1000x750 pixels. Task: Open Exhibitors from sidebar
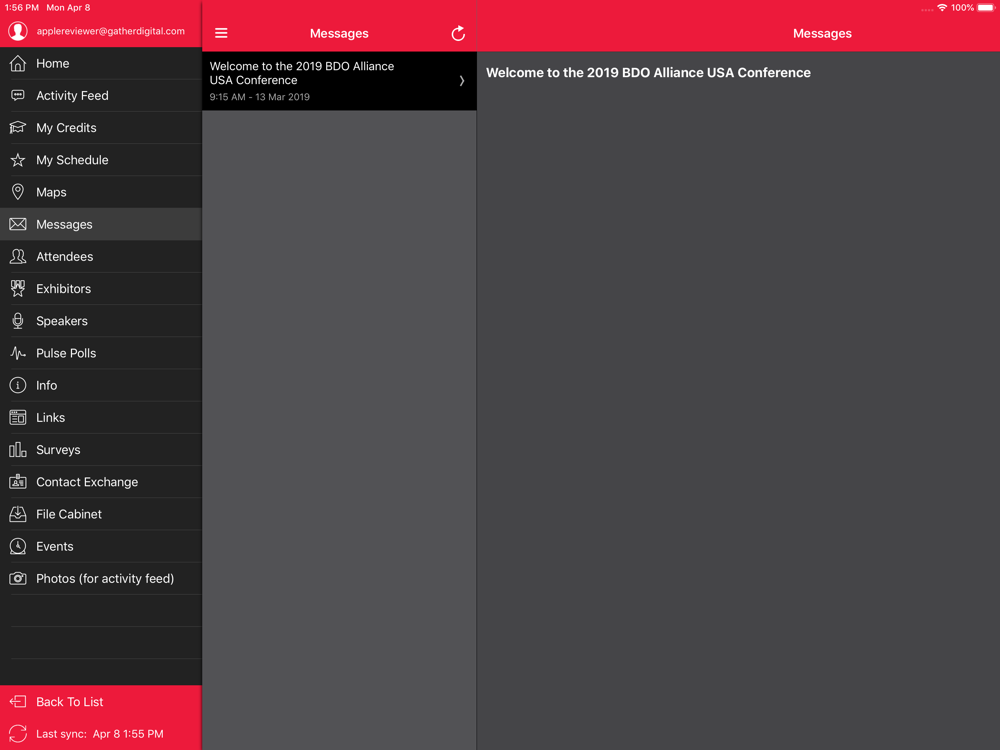(x=101, y=288)
